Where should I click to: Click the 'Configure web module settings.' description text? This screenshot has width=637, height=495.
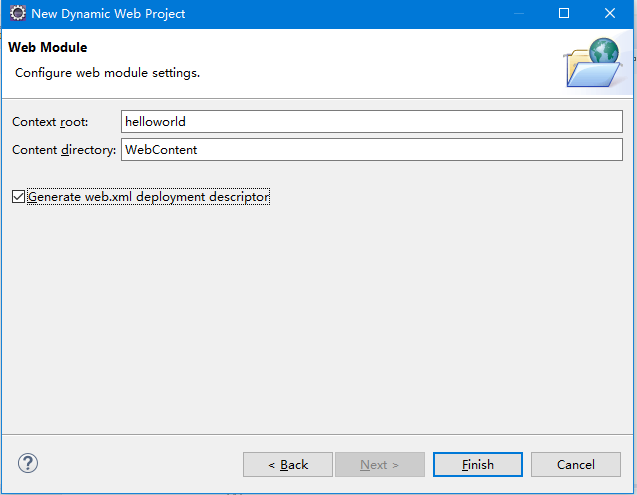tap(108, 73)
